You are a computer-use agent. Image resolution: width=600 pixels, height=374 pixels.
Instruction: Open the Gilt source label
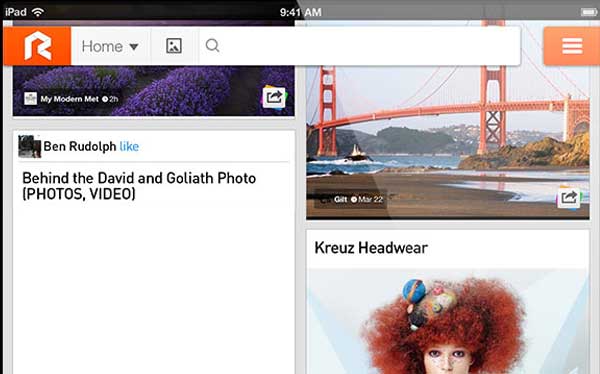pos(340,199)
